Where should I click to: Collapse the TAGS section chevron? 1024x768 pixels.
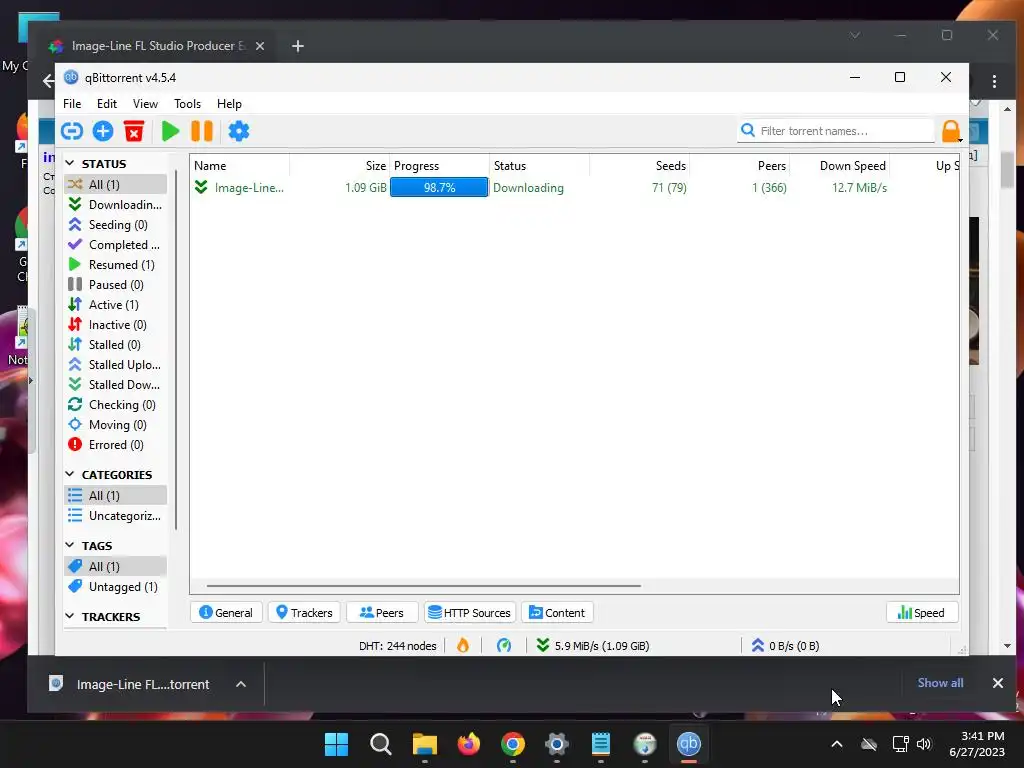(70, 545)
